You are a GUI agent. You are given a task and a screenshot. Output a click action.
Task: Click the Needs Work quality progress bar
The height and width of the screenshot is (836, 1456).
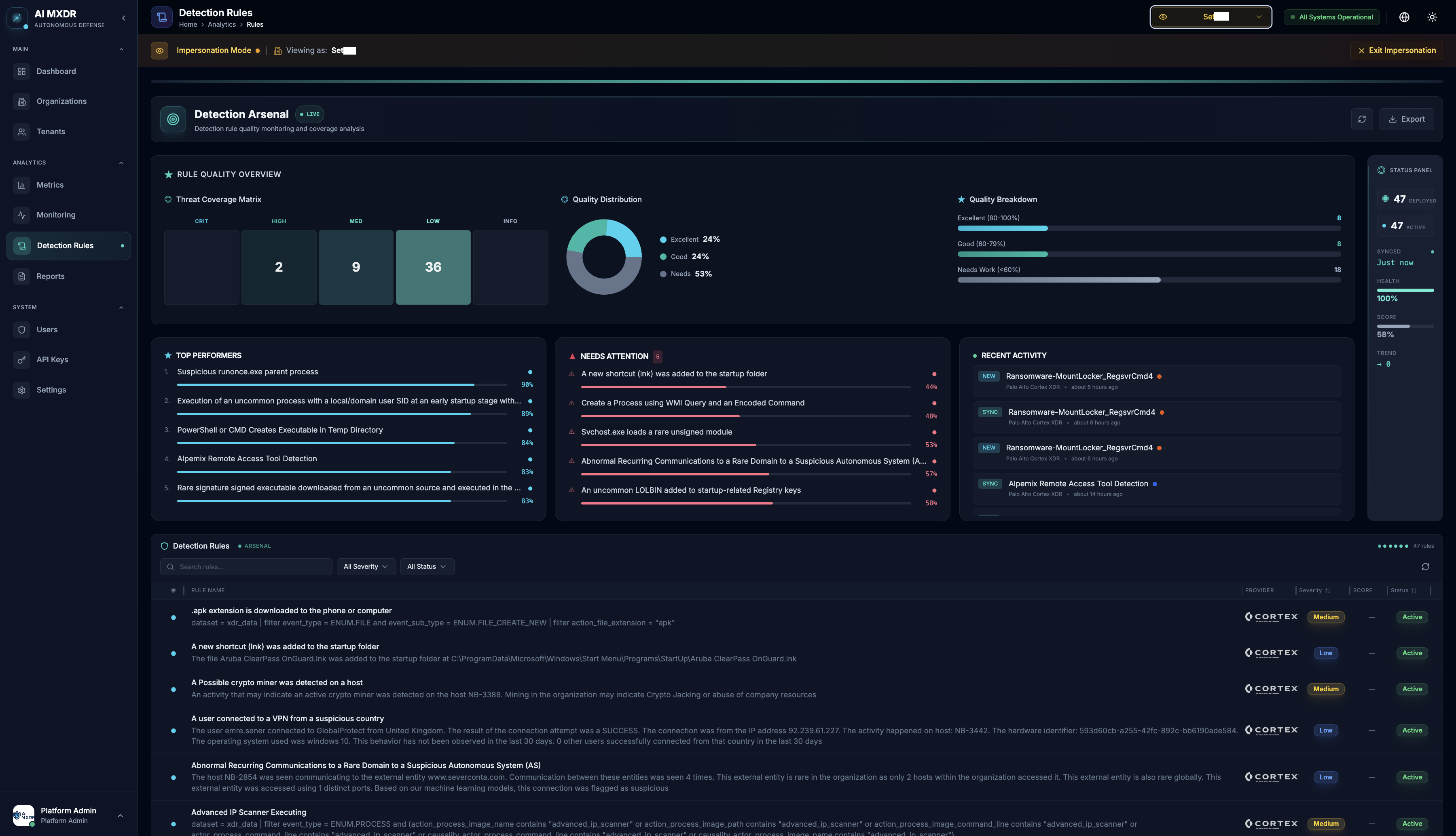(x=1149, y=280)
